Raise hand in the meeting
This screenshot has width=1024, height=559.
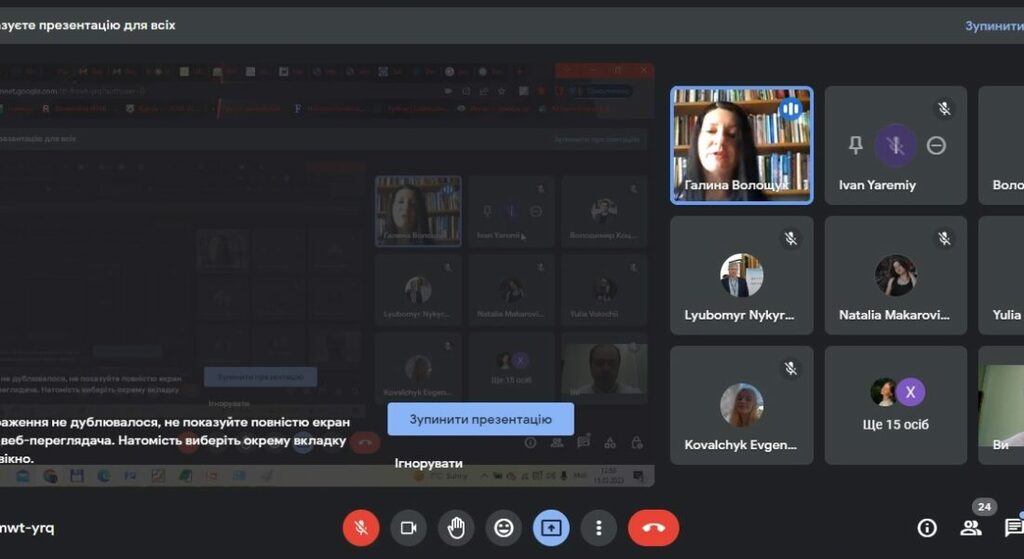click(456, 527)
